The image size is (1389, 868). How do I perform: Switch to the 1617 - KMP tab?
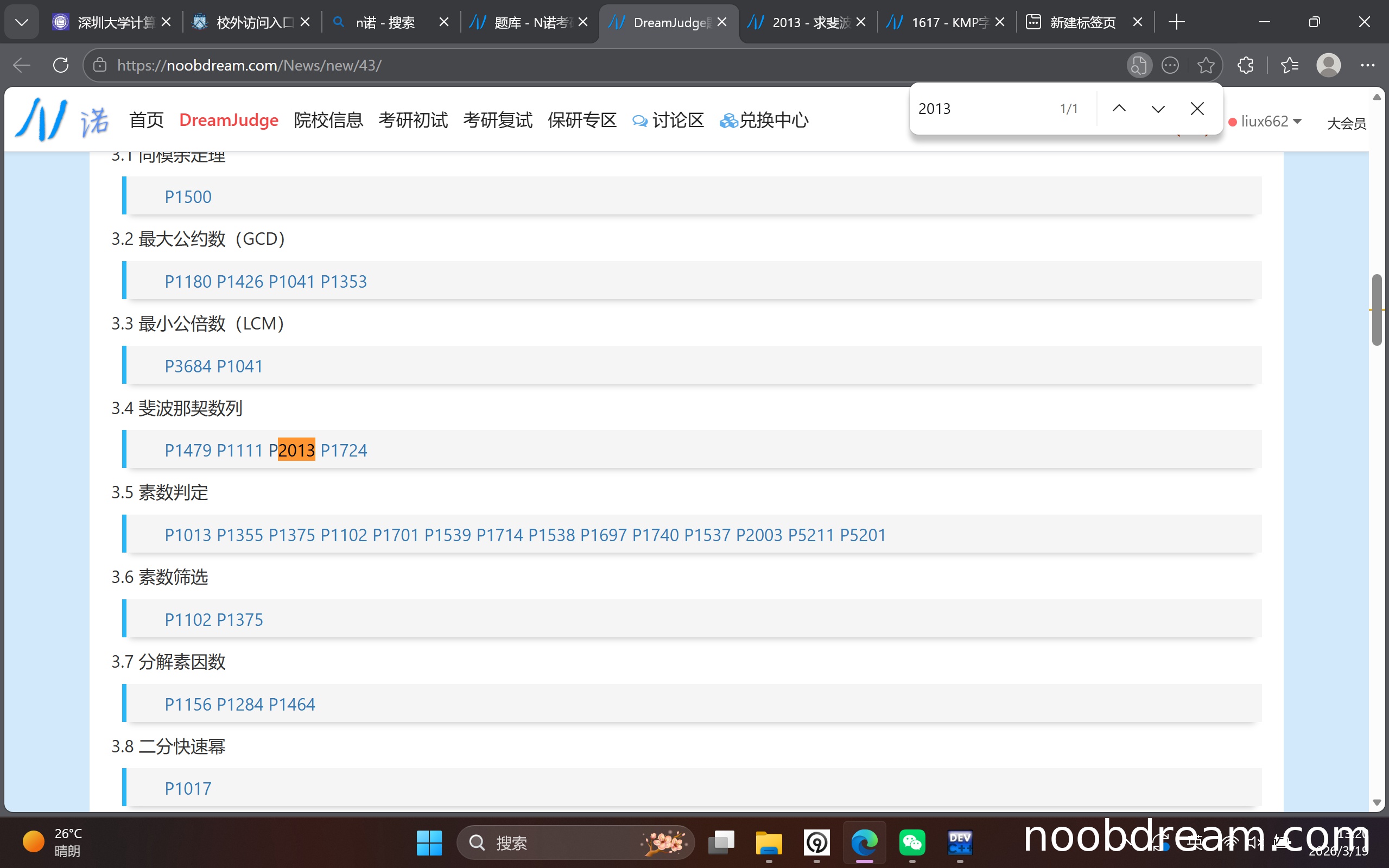coord(941,22)
